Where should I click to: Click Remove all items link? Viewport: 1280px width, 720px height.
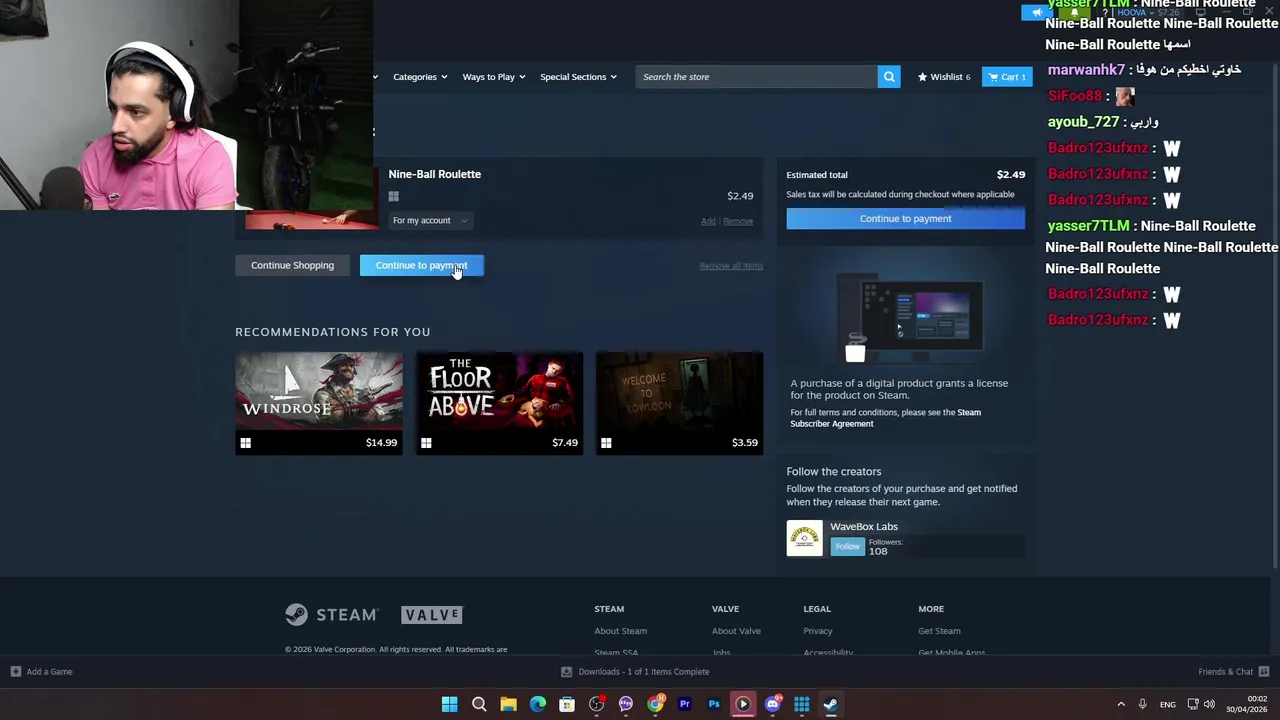[731, 266]
